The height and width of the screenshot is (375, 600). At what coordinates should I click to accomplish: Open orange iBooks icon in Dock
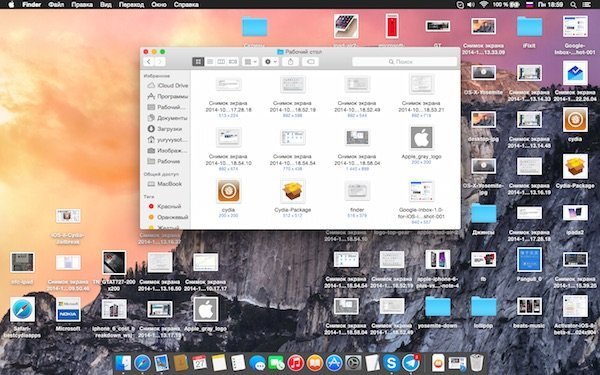point(315,363)
